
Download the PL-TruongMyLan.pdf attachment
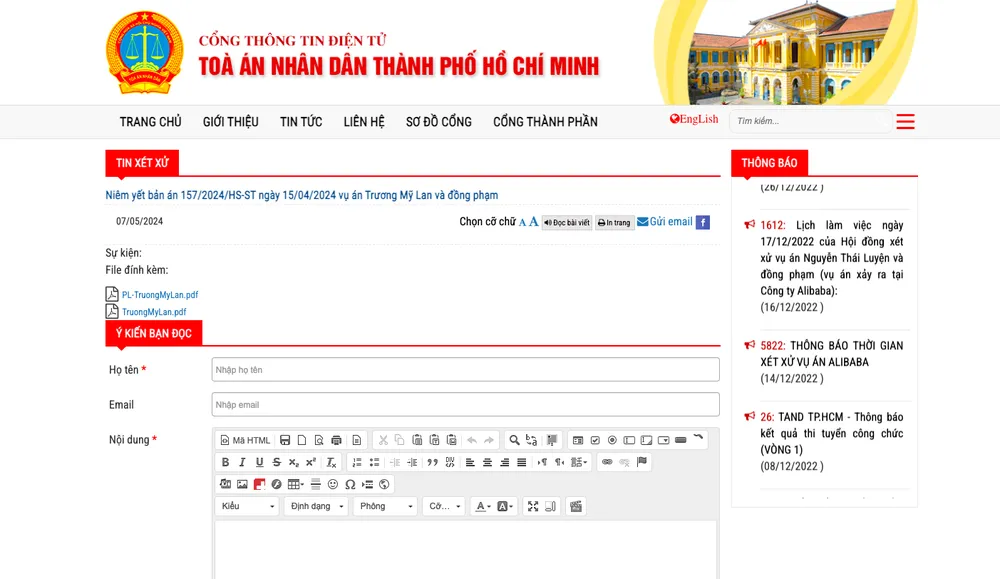(160, 295)
